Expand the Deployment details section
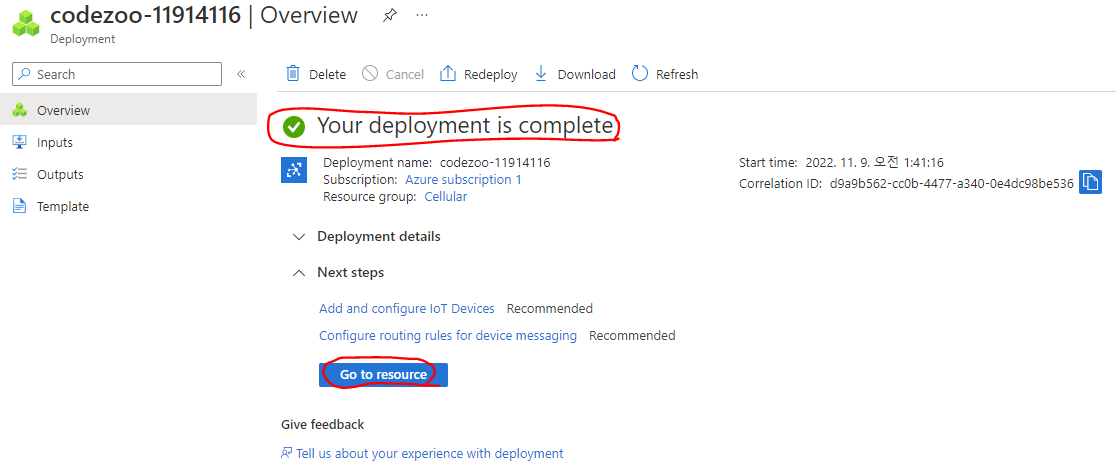The image size is (1116, 473). (x=367, y=236)
